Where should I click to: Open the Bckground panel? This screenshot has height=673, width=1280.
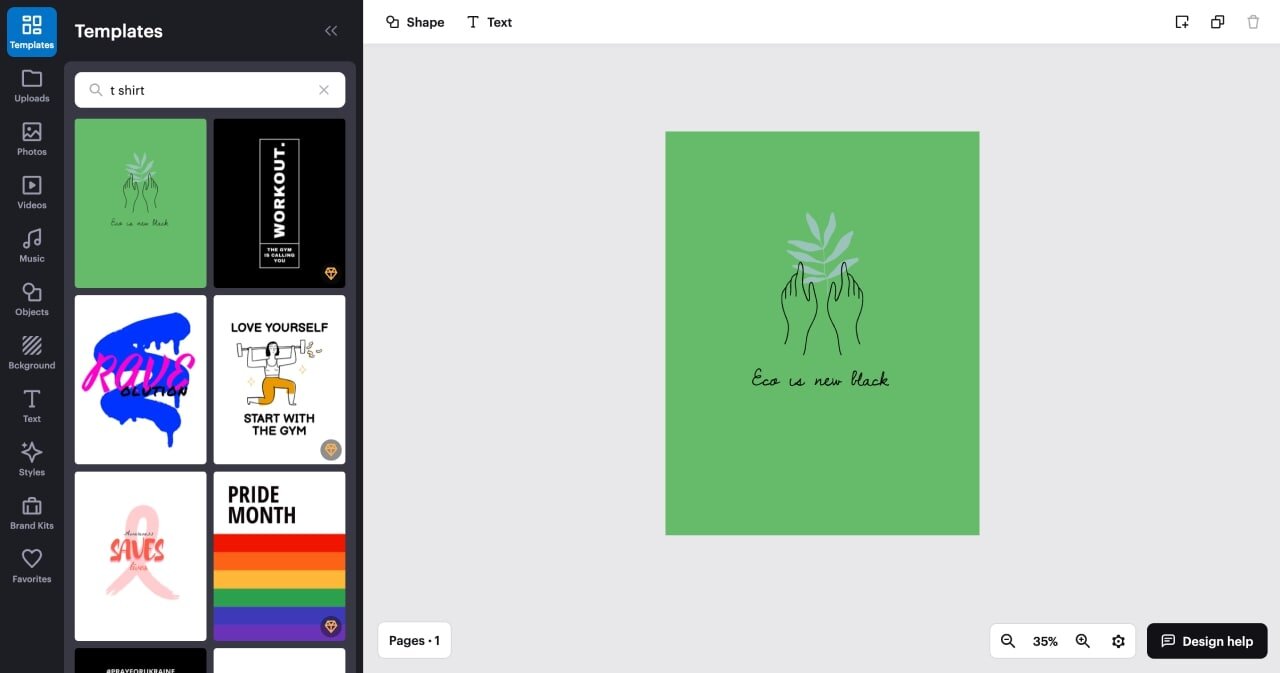tap(32, 352)
